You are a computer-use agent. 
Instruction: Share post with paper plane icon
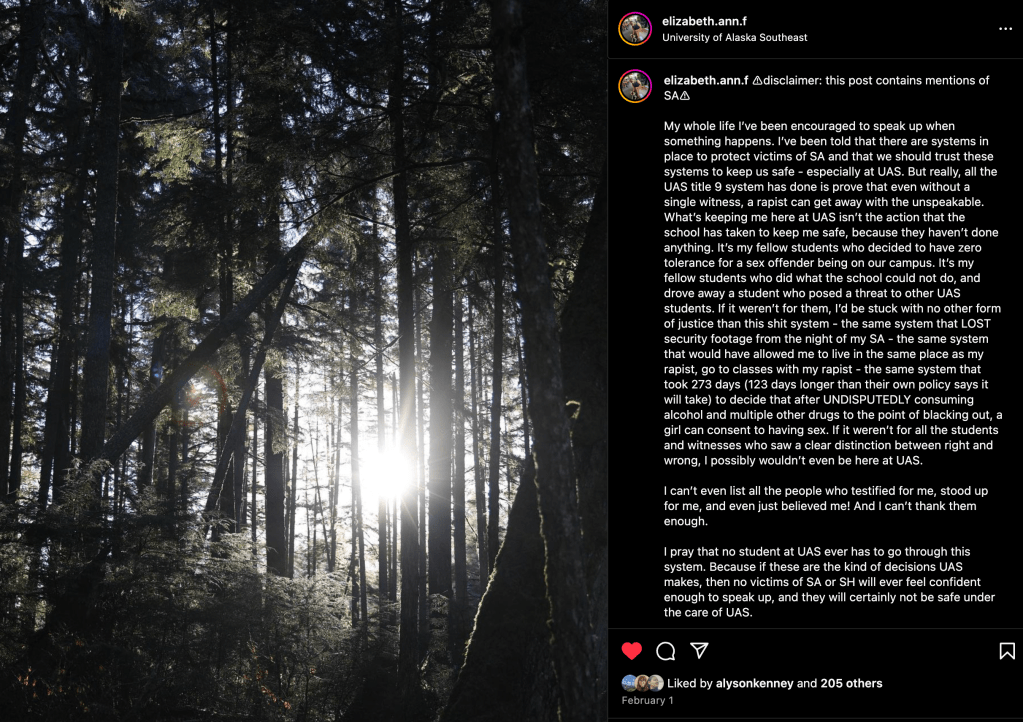click(x=700, y=651)
